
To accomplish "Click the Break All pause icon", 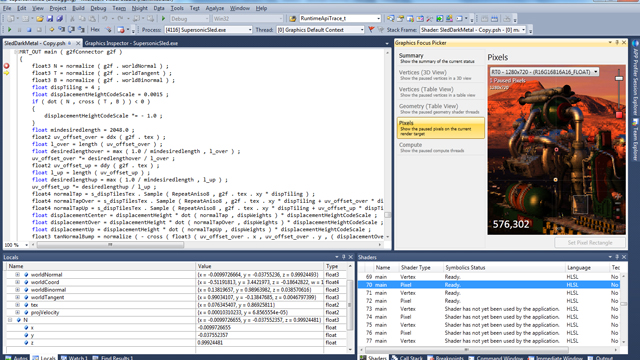I will pos(19,30).
